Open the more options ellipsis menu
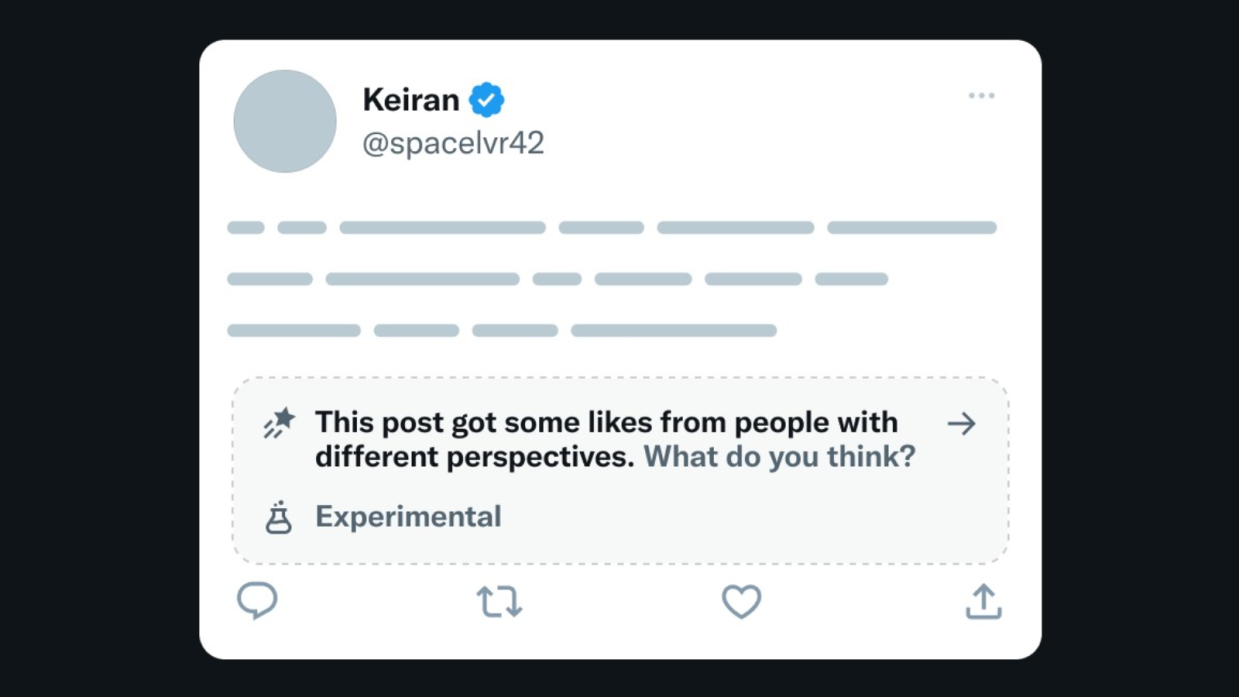Screen dimensions: 1239x697 981,96
